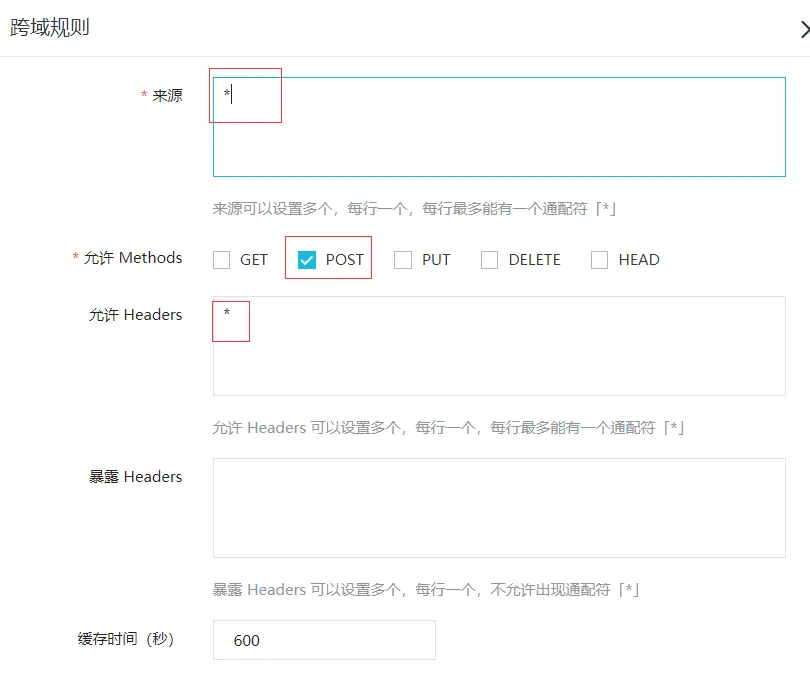Click the asterisk in the 允许 Headers field
810x682 pixels.
pos(228,313)
